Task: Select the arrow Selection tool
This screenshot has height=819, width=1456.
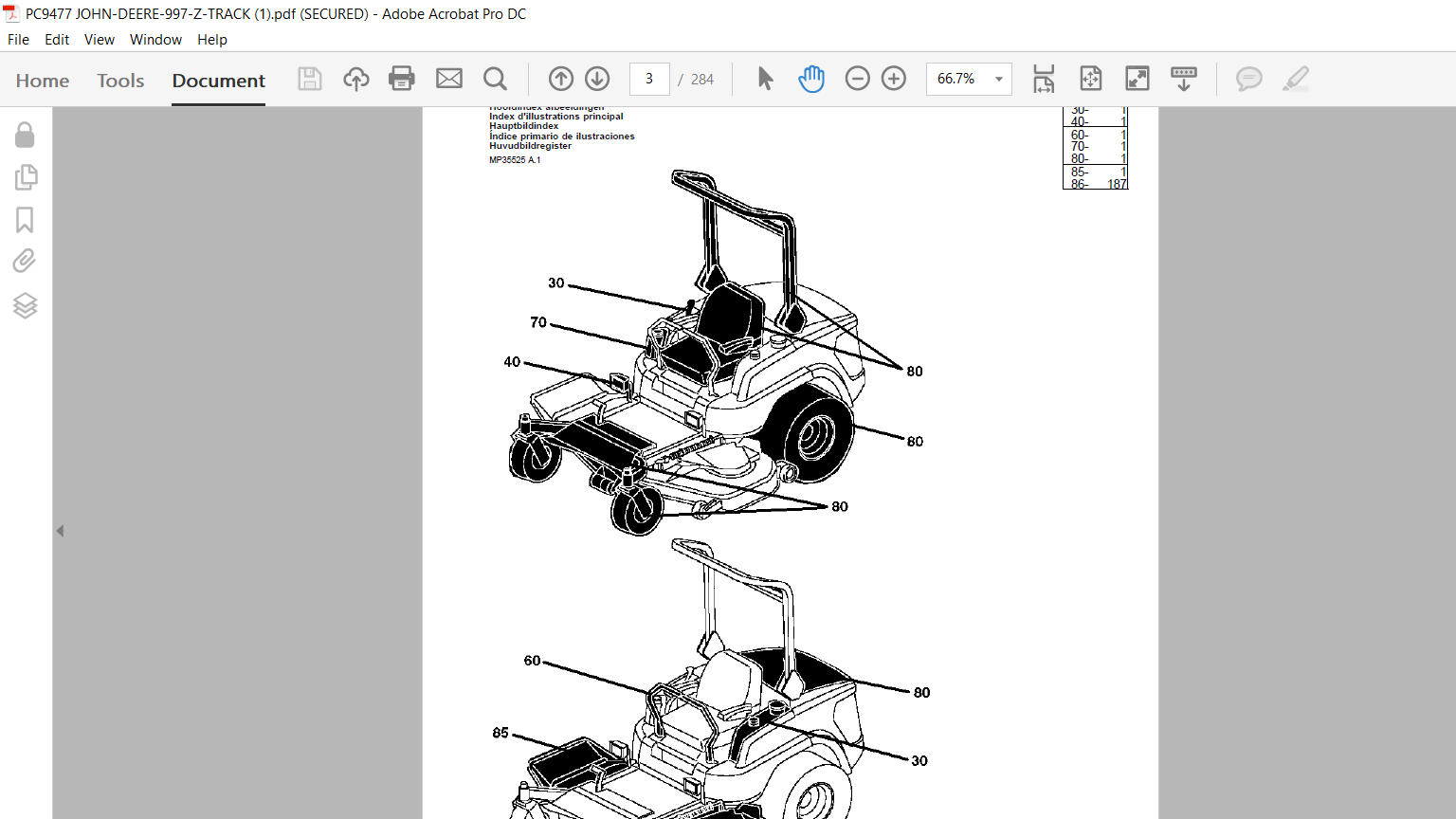Action: pos(766,79)
